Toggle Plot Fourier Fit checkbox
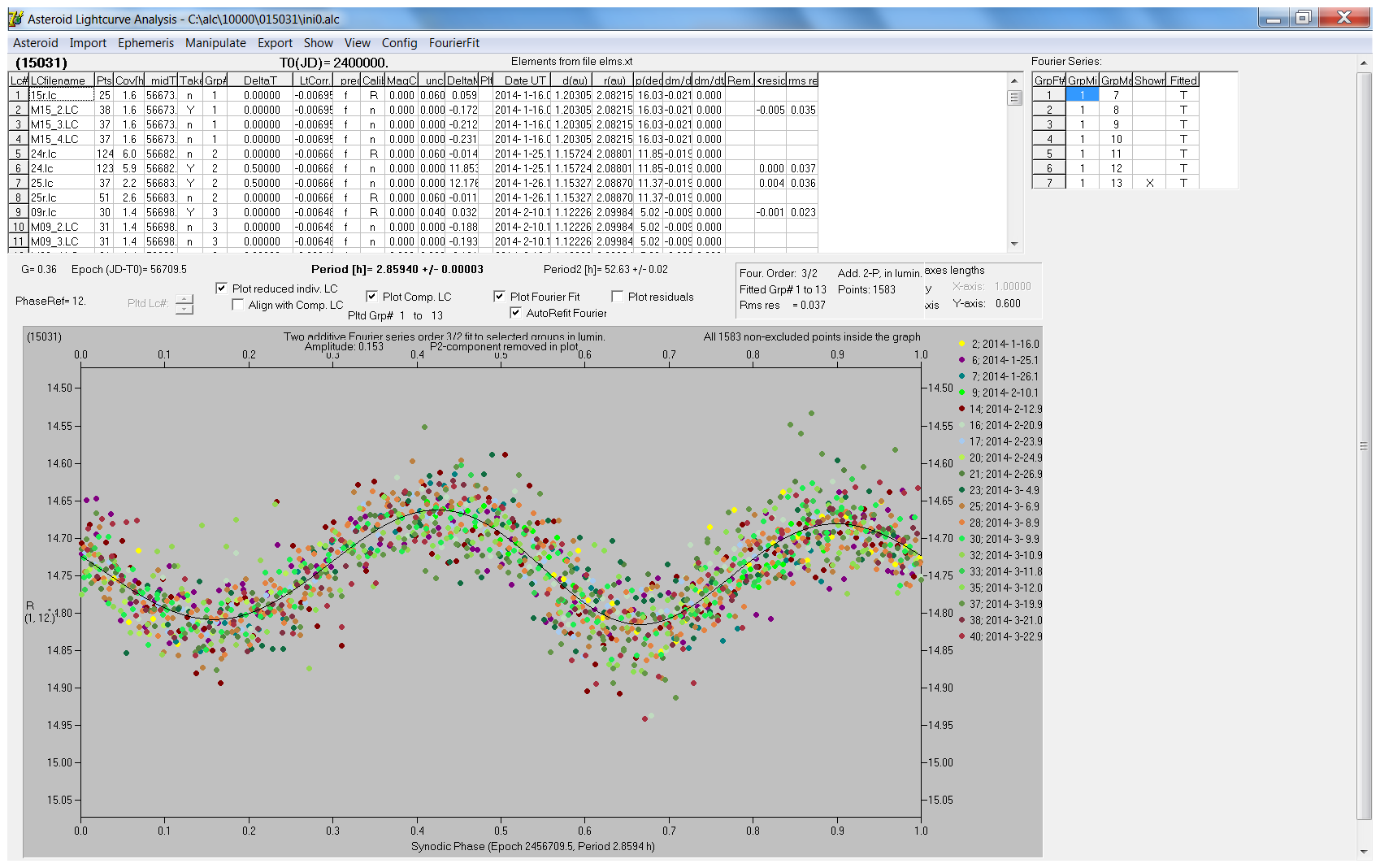 point(499,297)
